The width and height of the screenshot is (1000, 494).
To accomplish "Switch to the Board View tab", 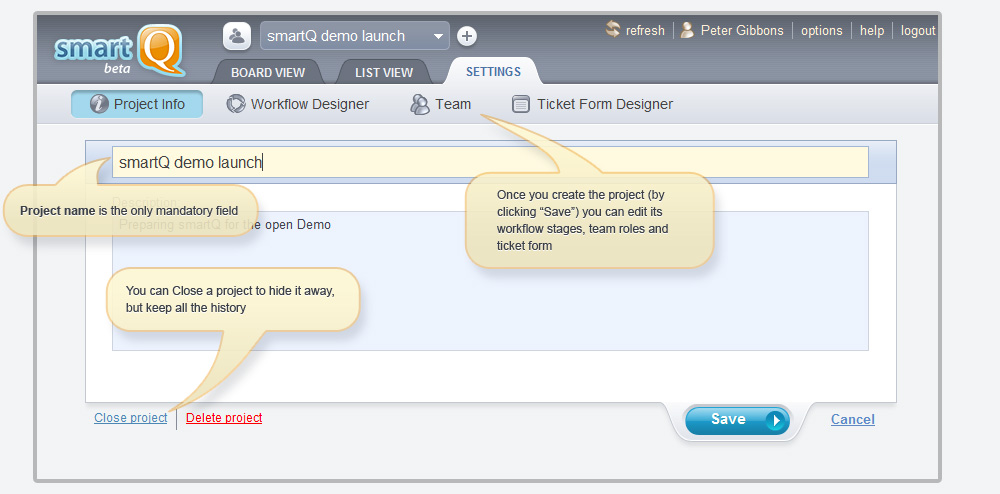I will (x=268, y=72).
